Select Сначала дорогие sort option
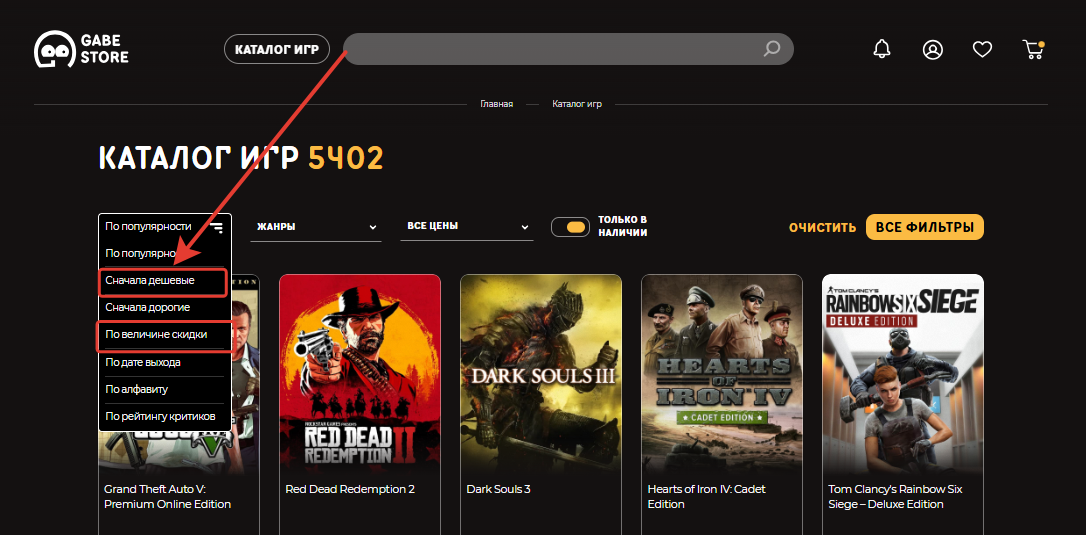1086x535 pixels. click(165, 307)
